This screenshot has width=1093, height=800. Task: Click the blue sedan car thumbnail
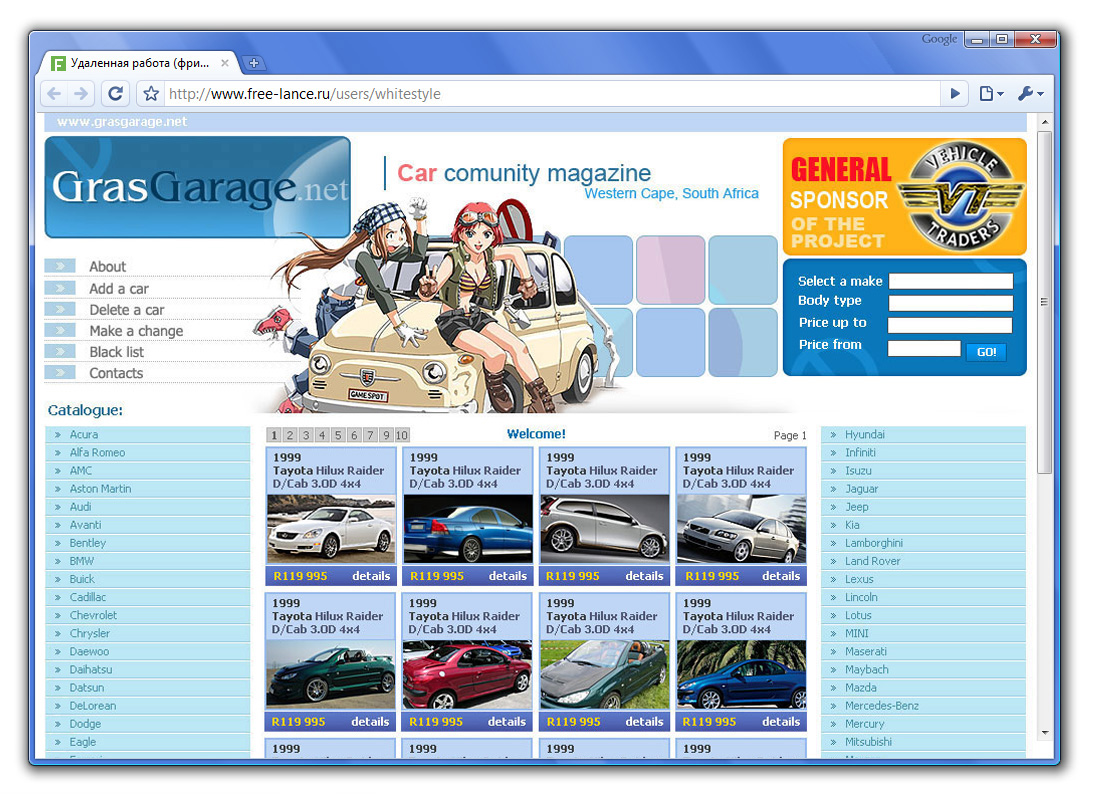click(468, 529)
